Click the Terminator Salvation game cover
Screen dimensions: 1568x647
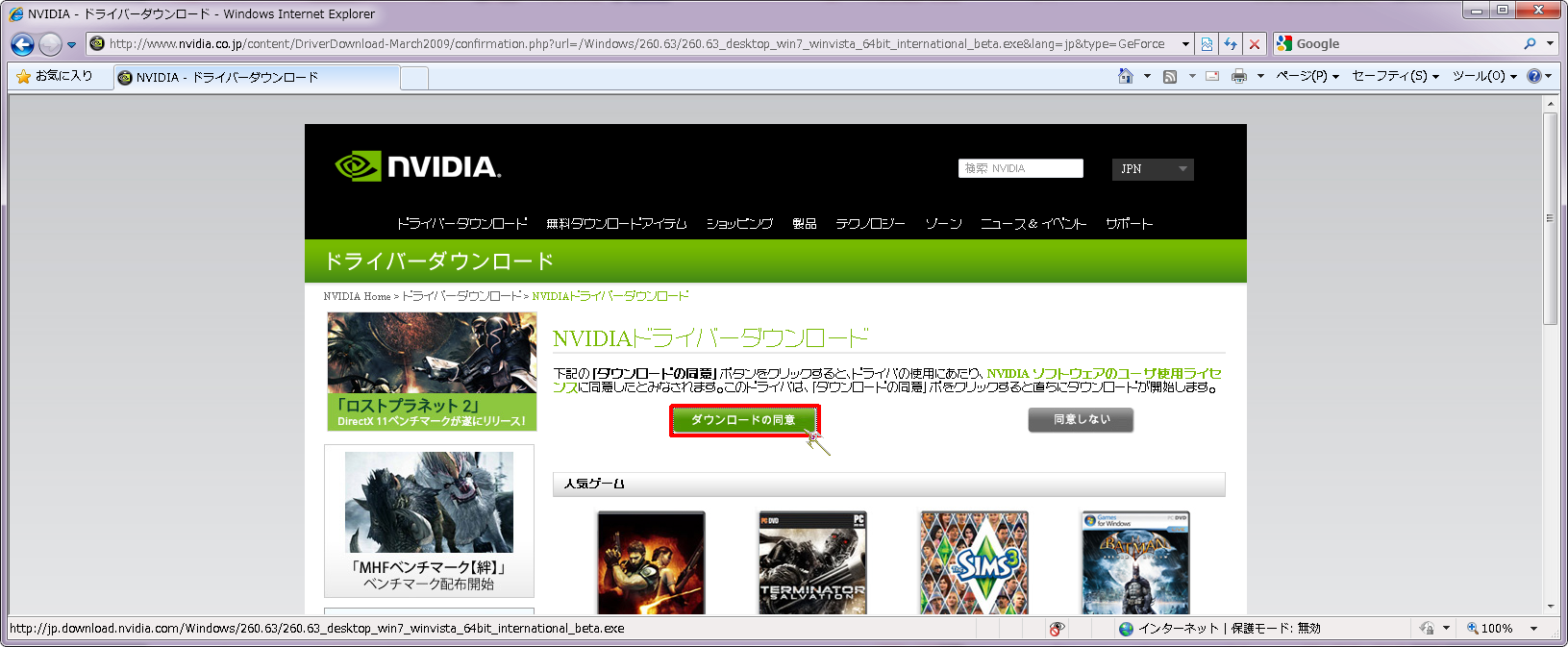coord(812,562)
